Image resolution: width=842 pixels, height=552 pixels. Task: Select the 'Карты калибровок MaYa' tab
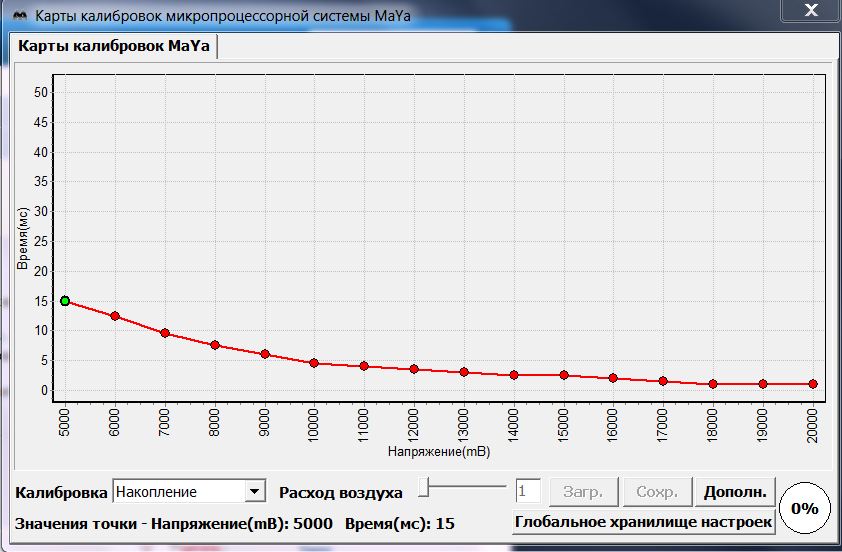pos(113,46)
